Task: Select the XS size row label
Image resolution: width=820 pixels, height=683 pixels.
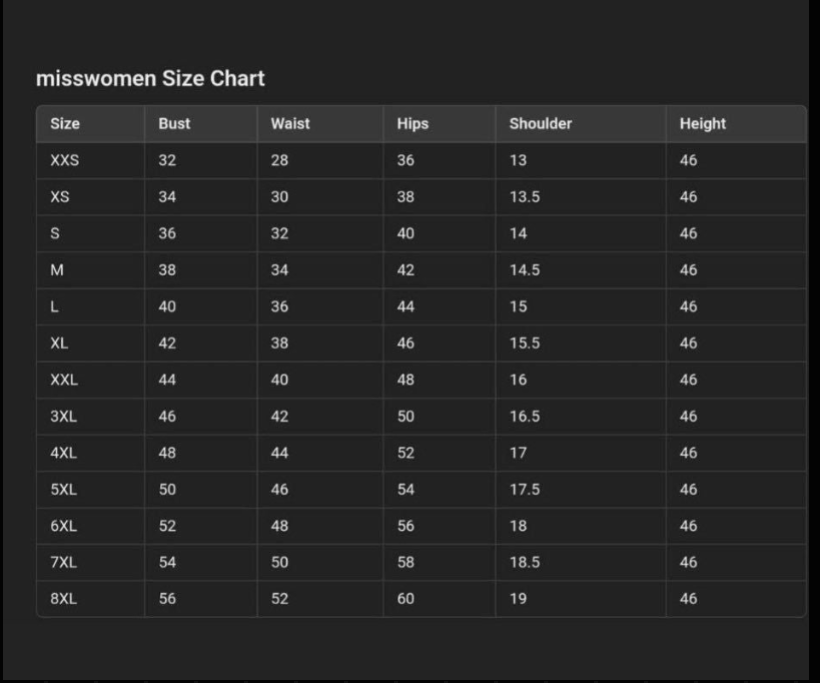Action: pyautogui.click(x=60, y=197)
